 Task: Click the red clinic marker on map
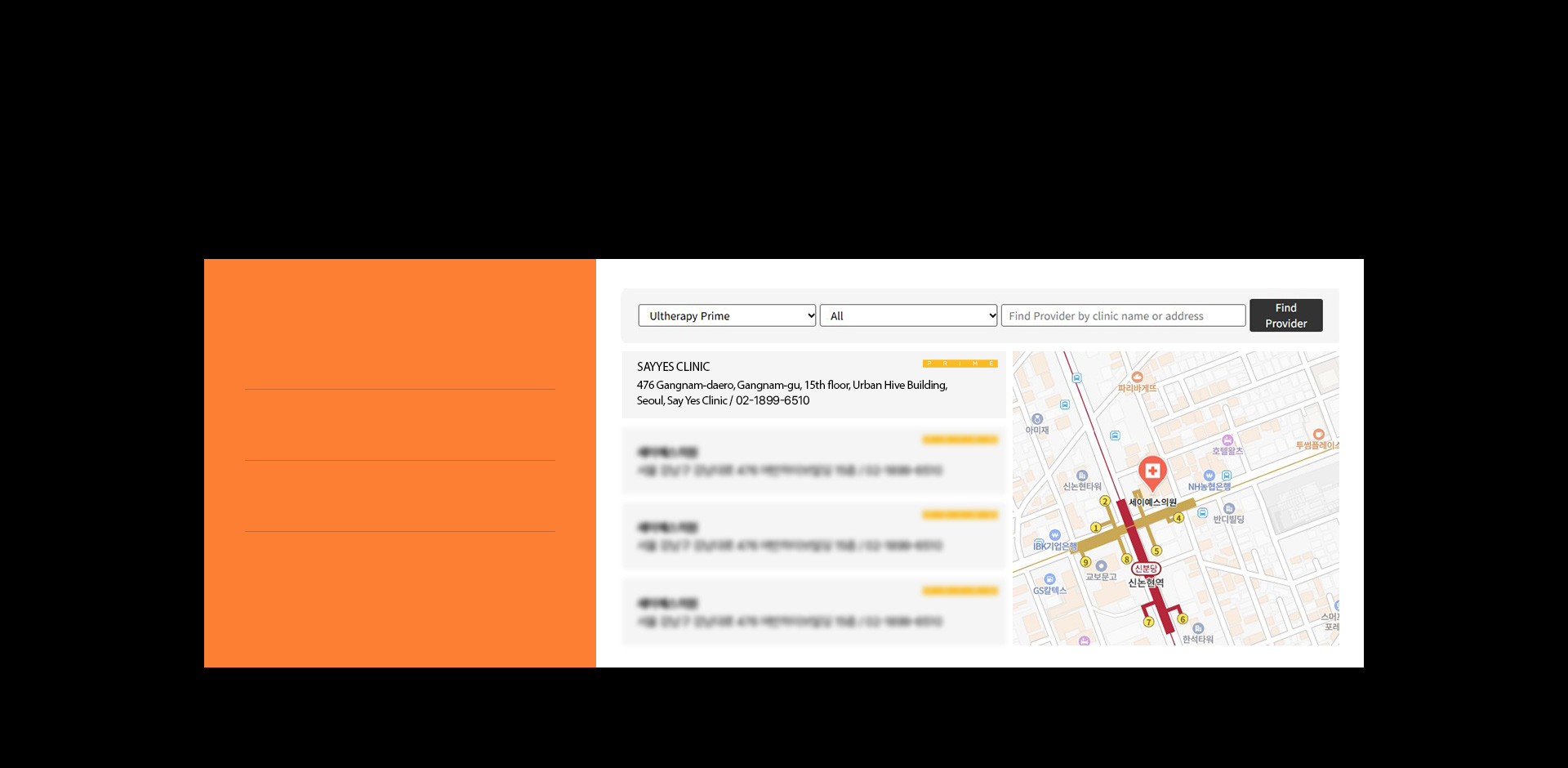coord(1152,472)
